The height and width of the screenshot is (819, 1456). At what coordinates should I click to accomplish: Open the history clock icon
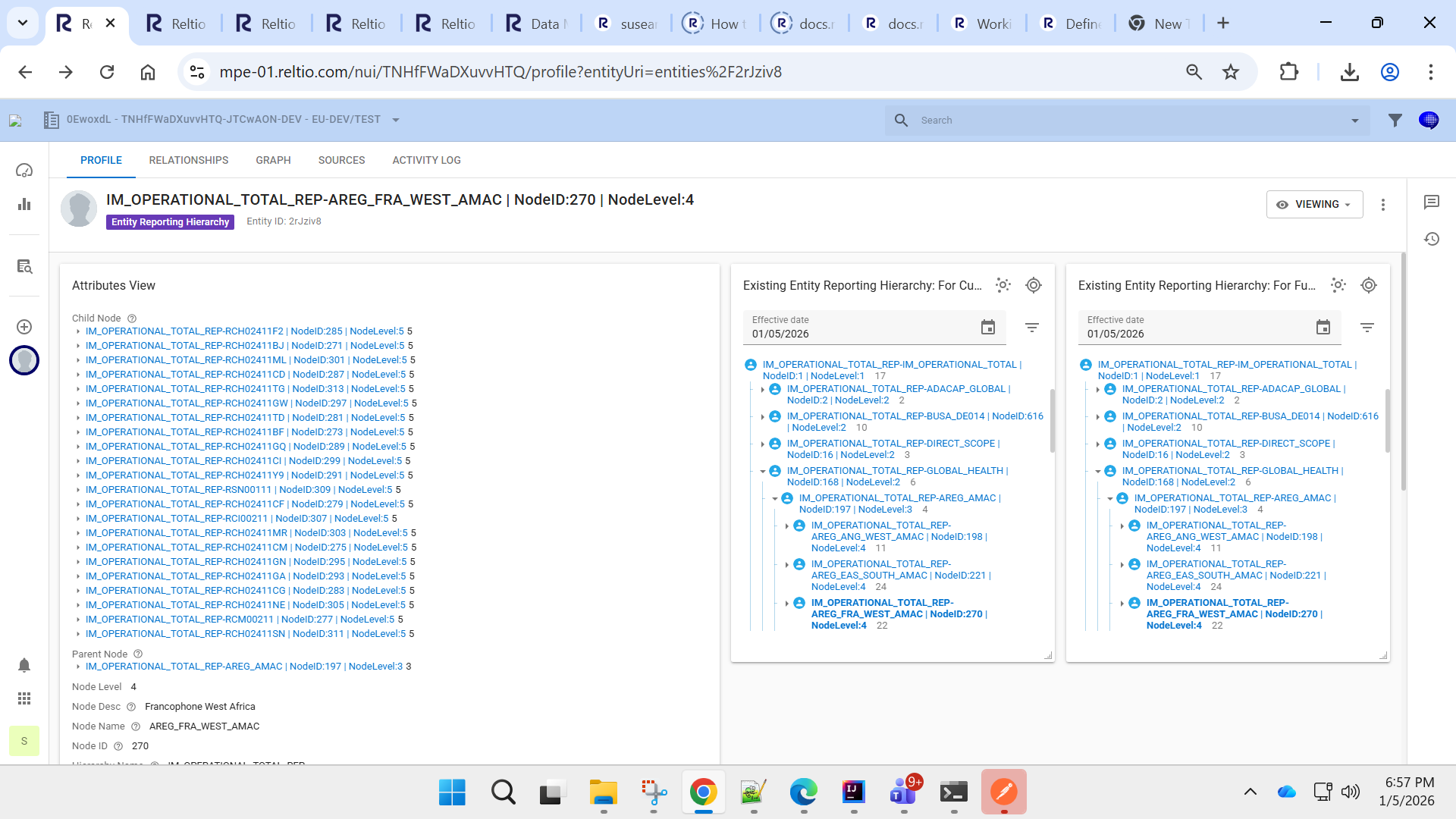[1432, 239]
